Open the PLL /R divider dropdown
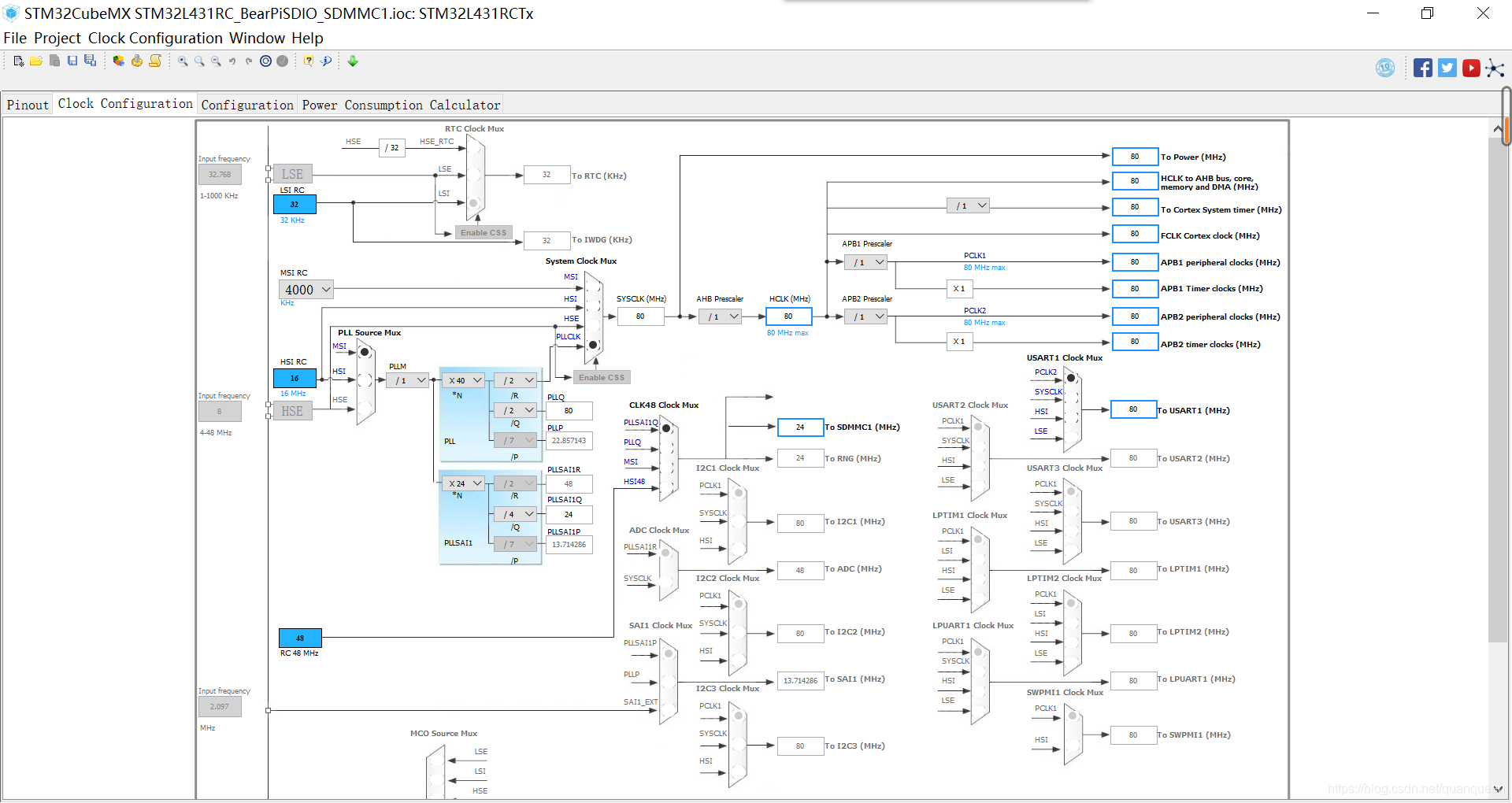Viewport: 1512px width, 803px height. click(x=516, y=380)
